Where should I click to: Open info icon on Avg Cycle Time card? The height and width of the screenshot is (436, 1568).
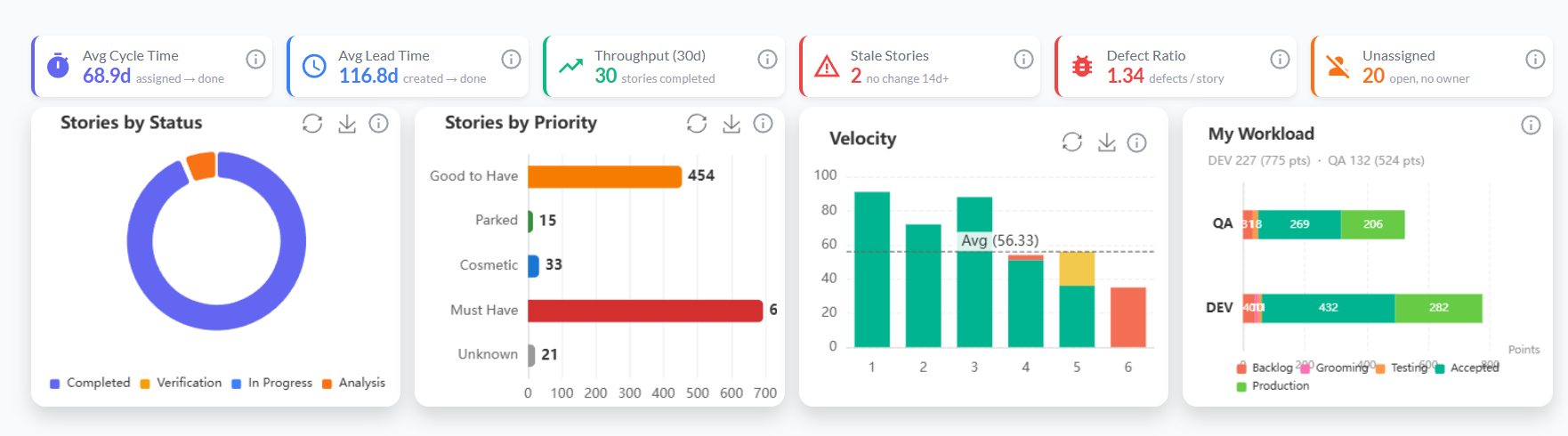coord(255,59)
